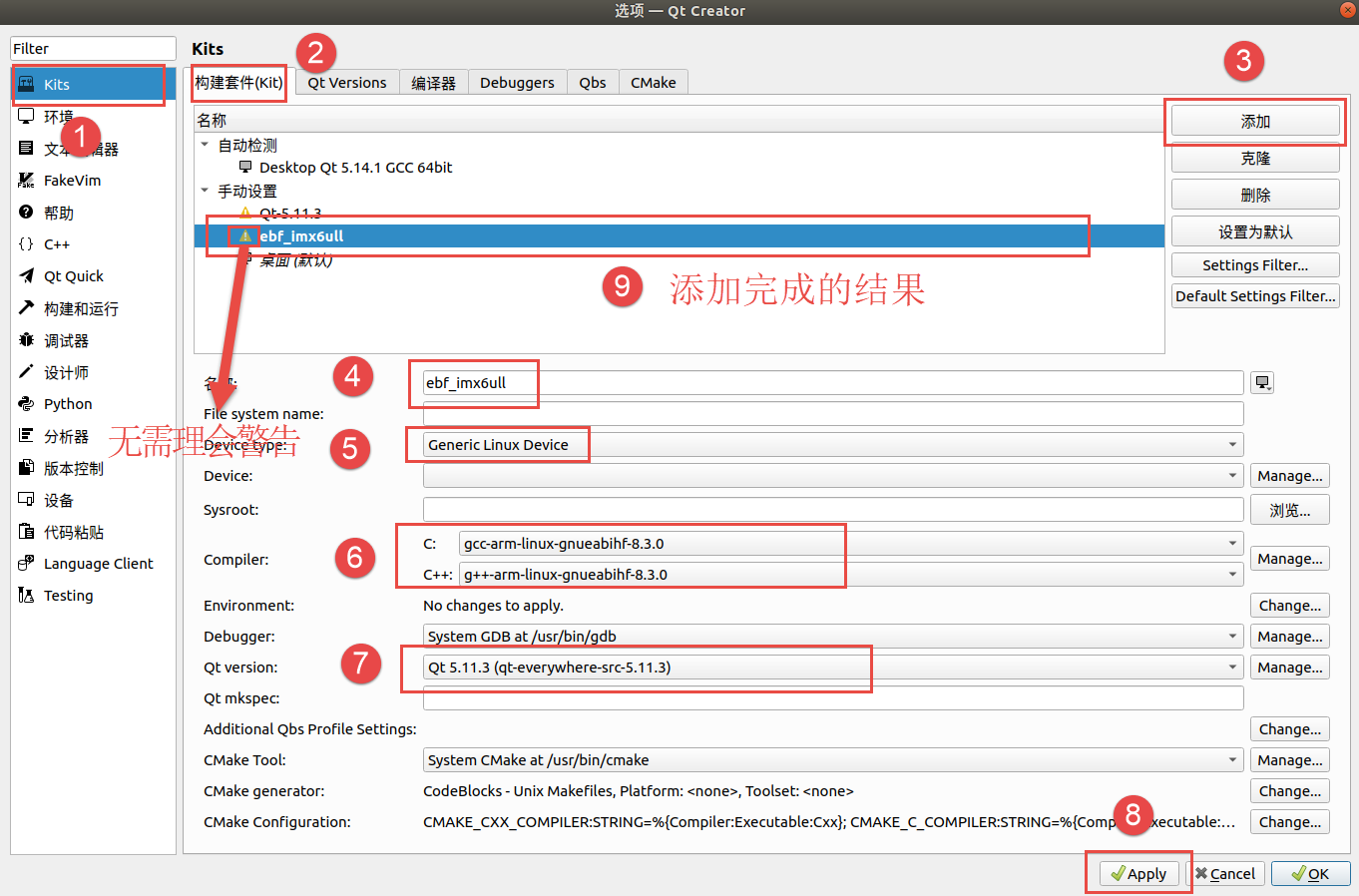Open the 设计师 settings category
Viewport: 1359px width, 896px height.
93,372
